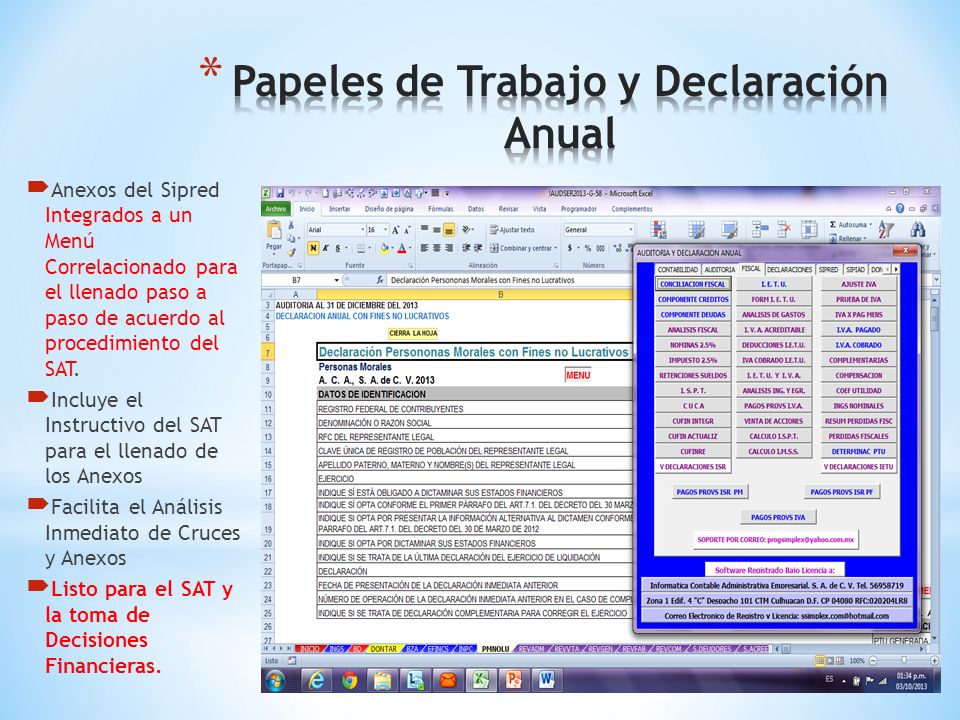Click the Insert cells icon

pyautogui.click(x=760, y=229)
